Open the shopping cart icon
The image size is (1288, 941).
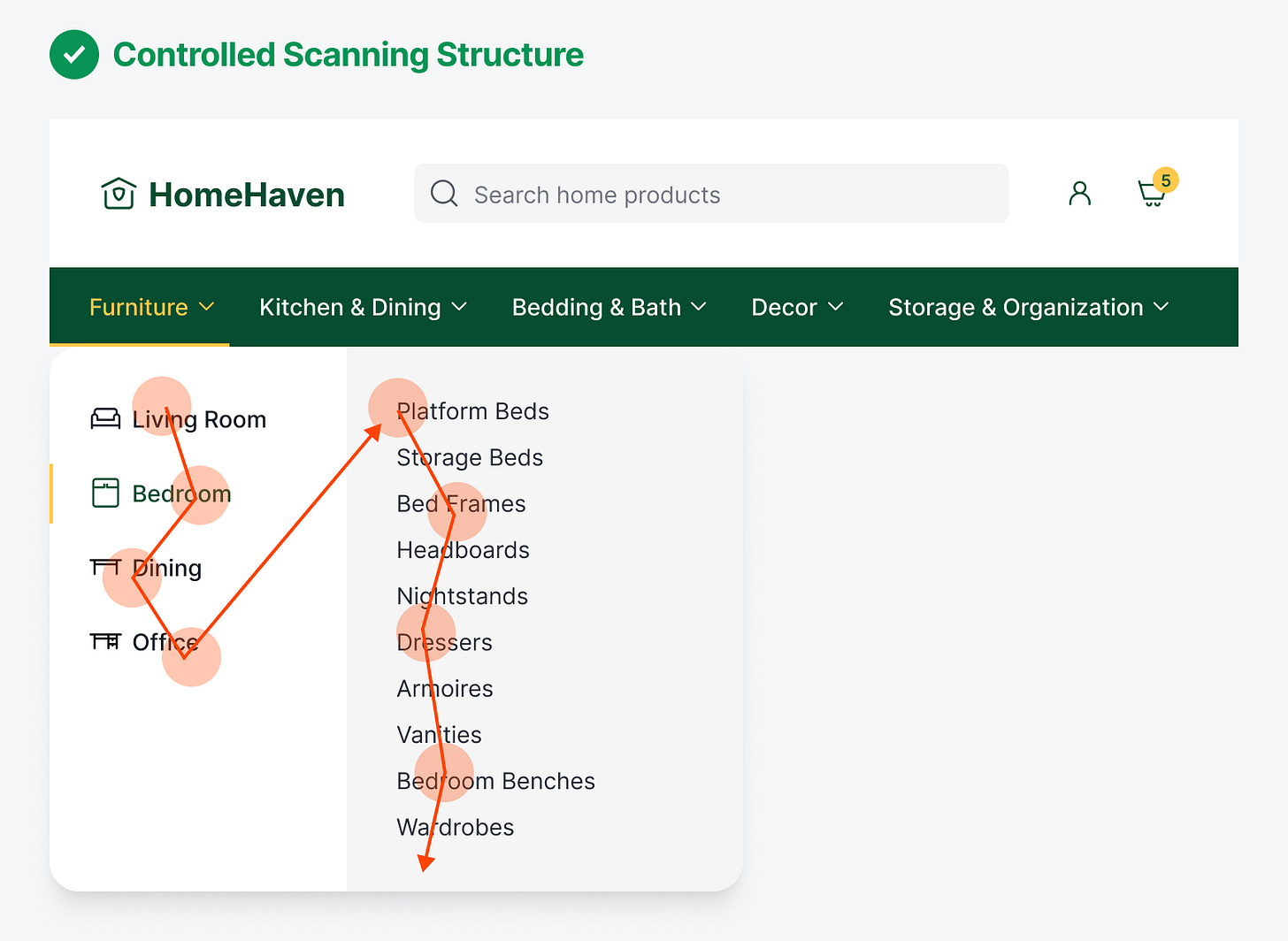tap(1150, 194)
